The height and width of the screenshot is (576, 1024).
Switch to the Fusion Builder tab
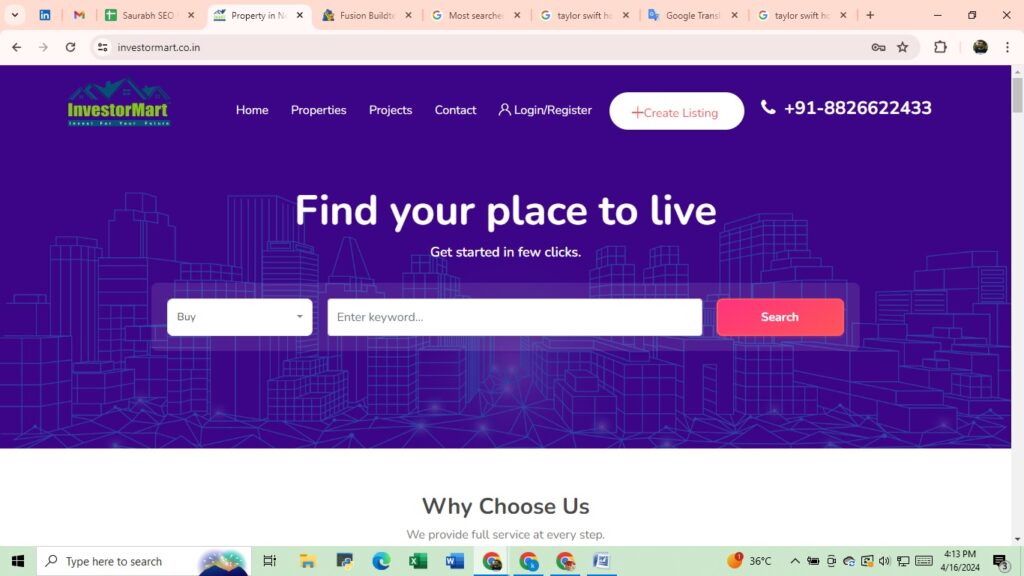[368, 15]
